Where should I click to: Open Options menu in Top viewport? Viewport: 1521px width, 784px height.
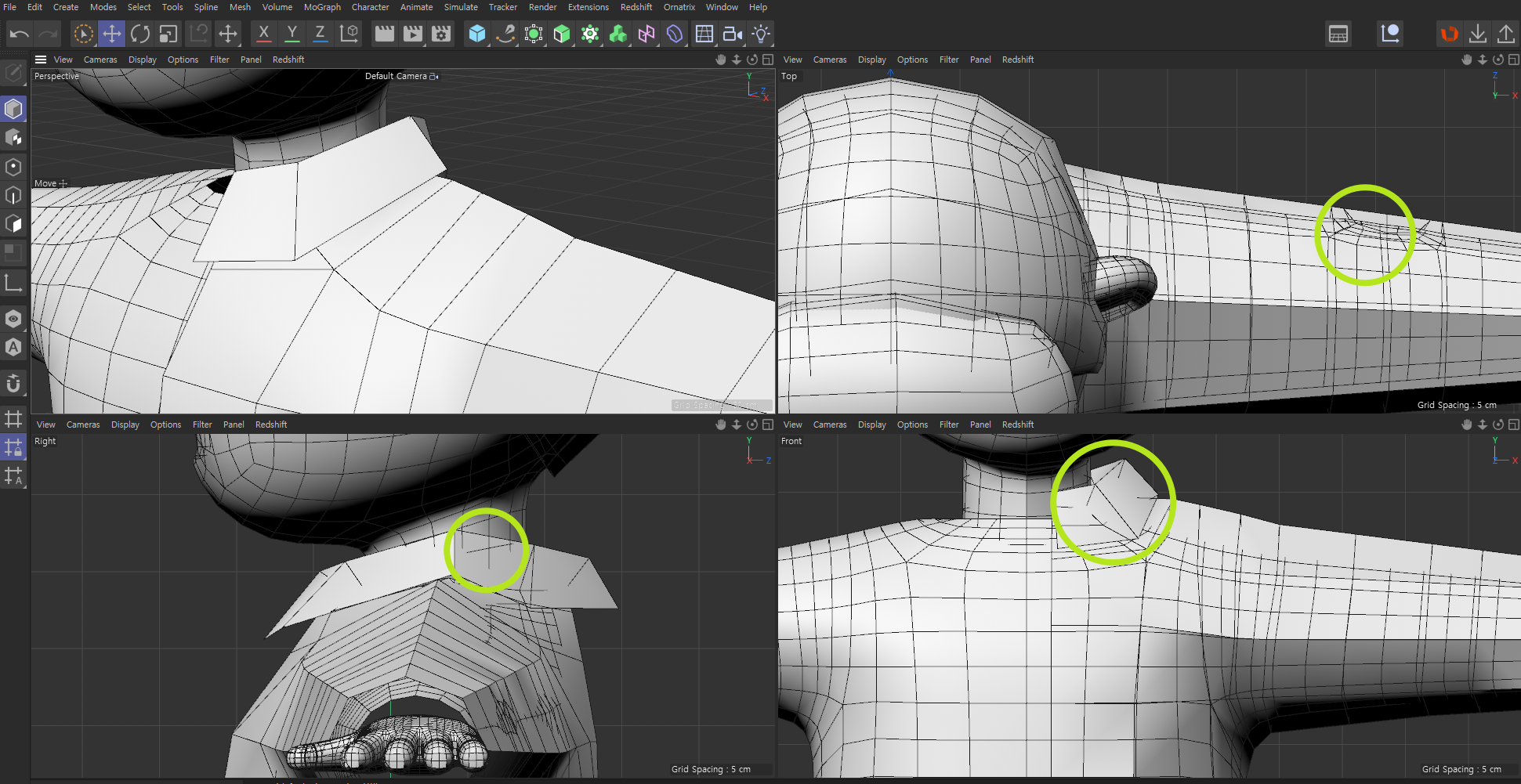912,60
